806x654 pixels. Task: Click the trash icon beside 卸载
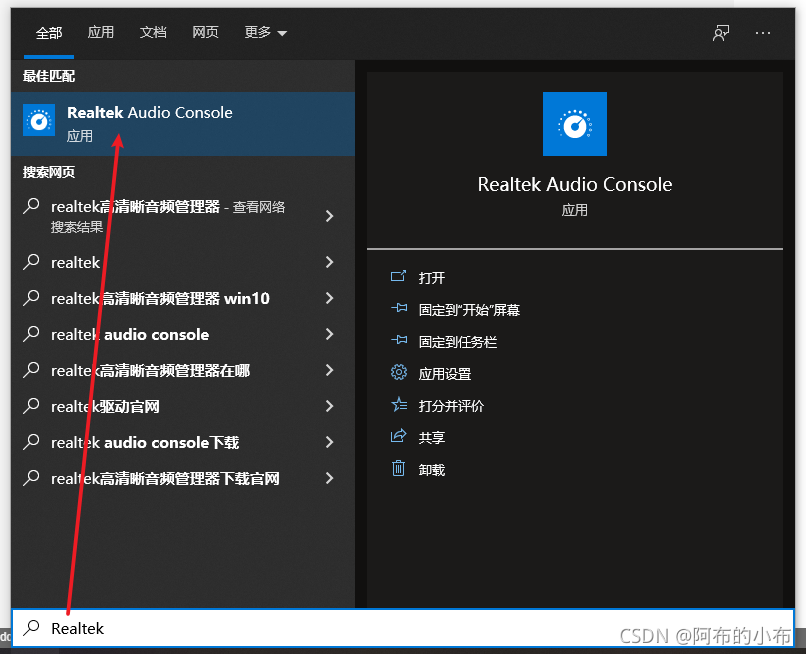398,468
